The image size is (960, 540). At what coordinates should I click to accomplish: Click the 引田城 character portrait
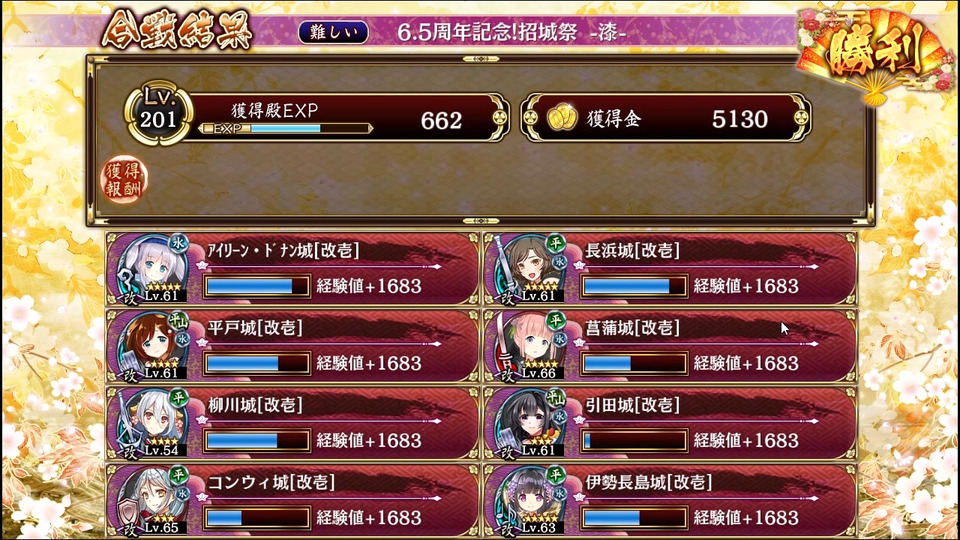pos(530,424)
